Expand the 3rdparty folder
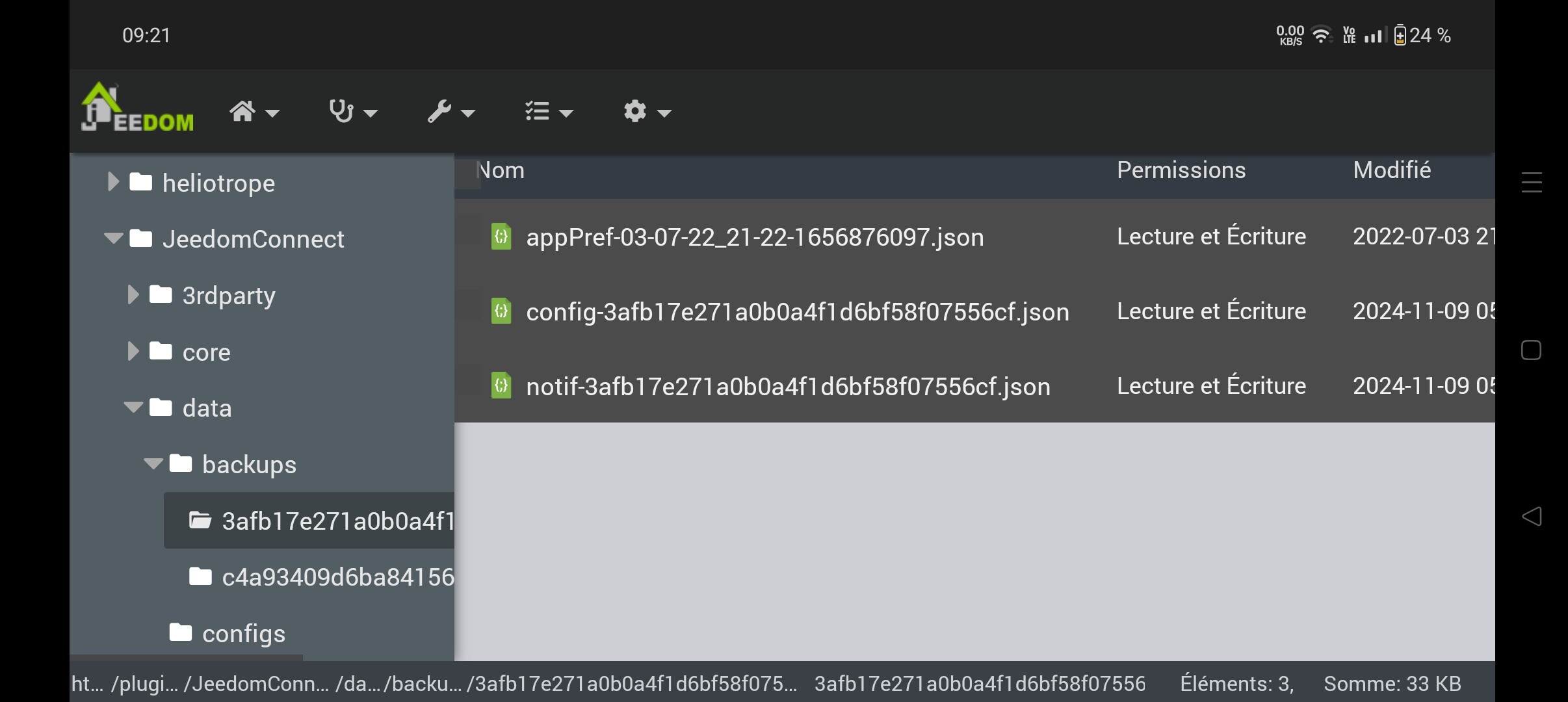Viewport: 1568px width, 702px height. coord(133,295)
